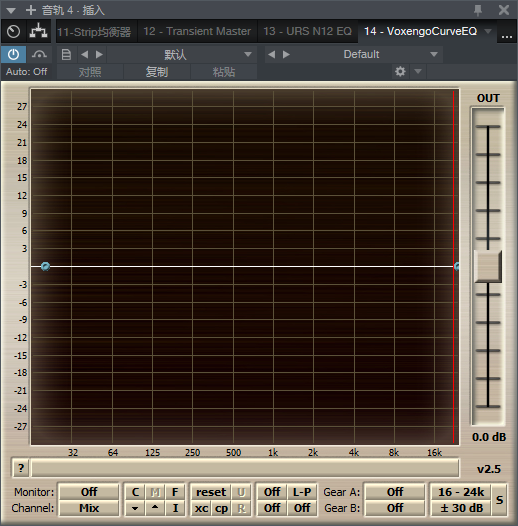This screenshot has width=518, height=526.
Task: Click the 复制 copy button
Action: click(157, 72)
